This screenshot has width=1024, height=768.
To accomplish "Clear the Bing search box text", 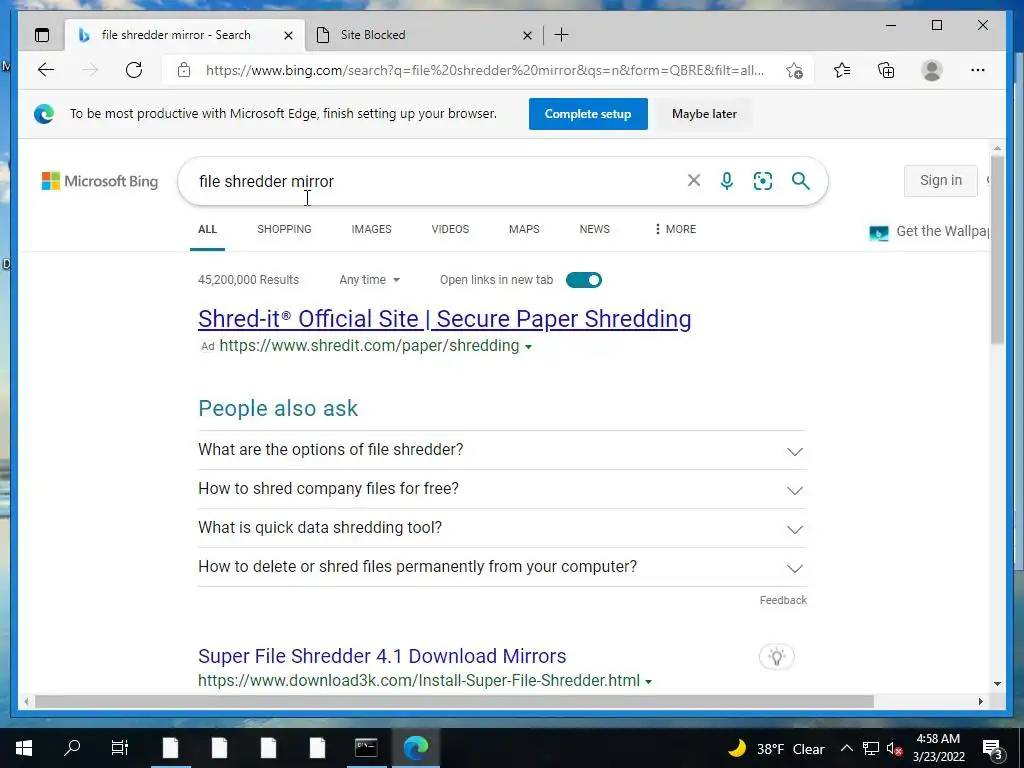I will point(694,180).
